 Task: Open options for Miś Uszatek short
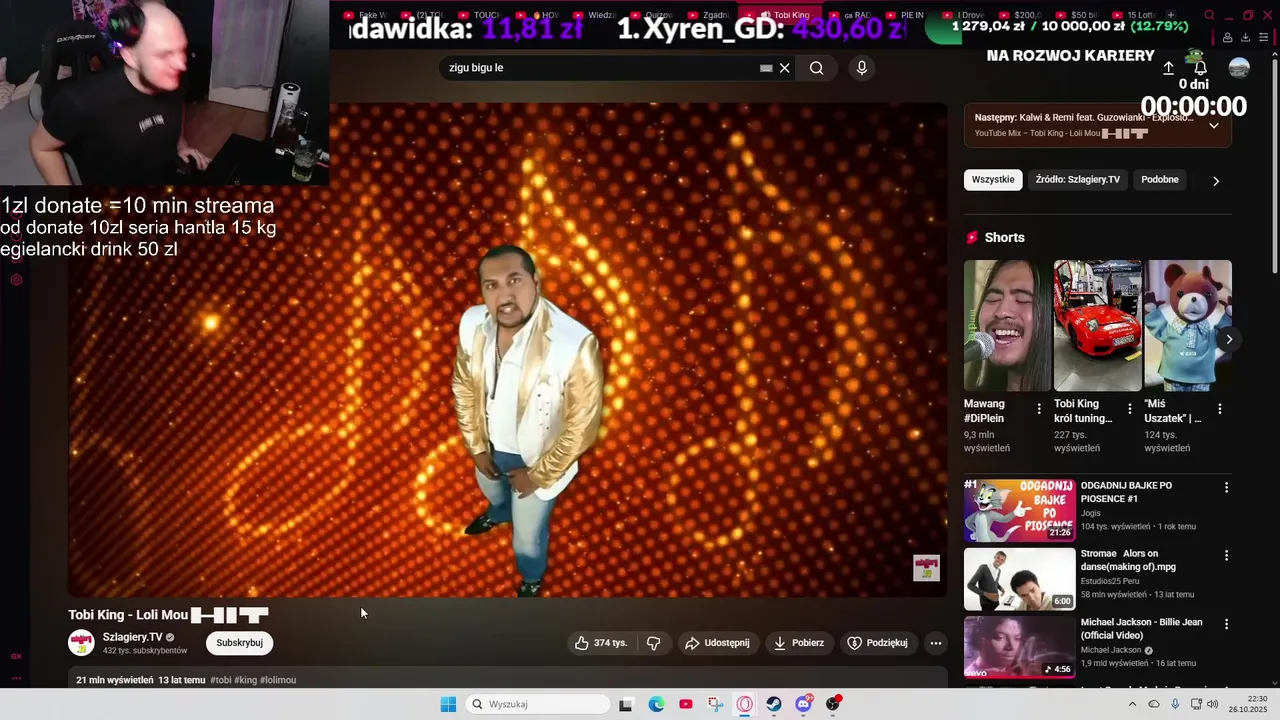pos(1220,409)
